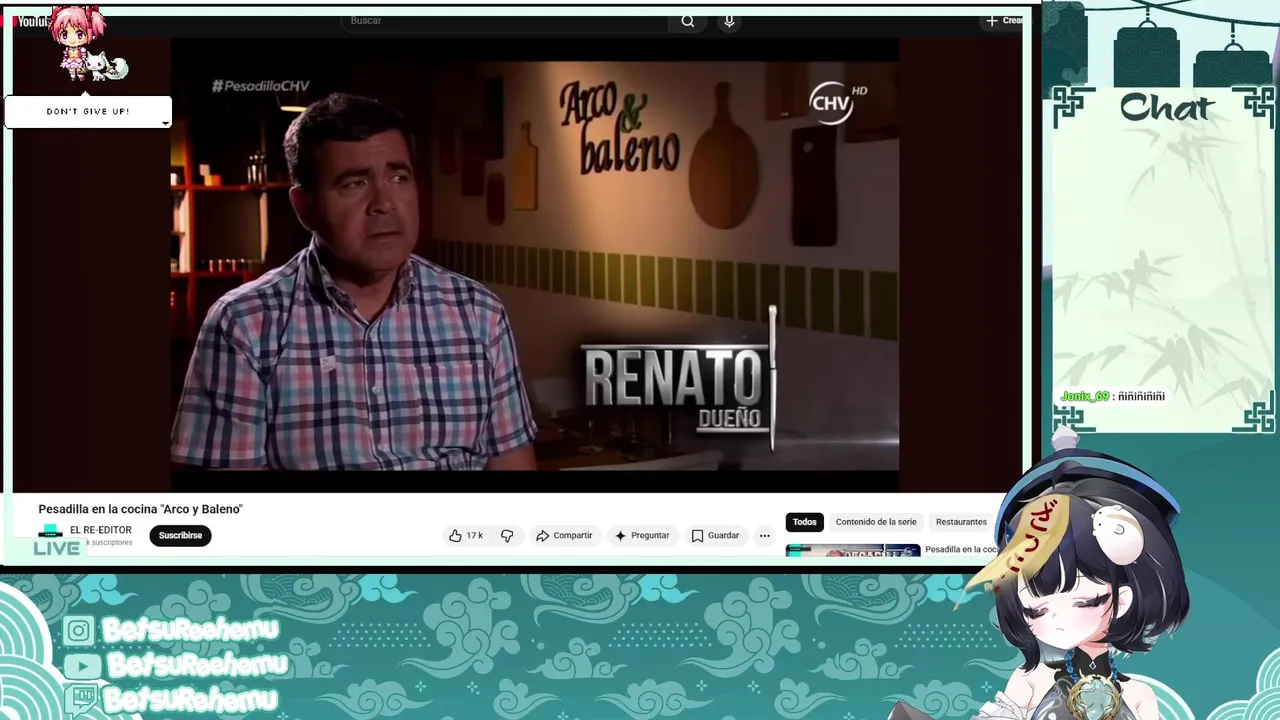Open the three-dot more actions menu

point(765,536)
